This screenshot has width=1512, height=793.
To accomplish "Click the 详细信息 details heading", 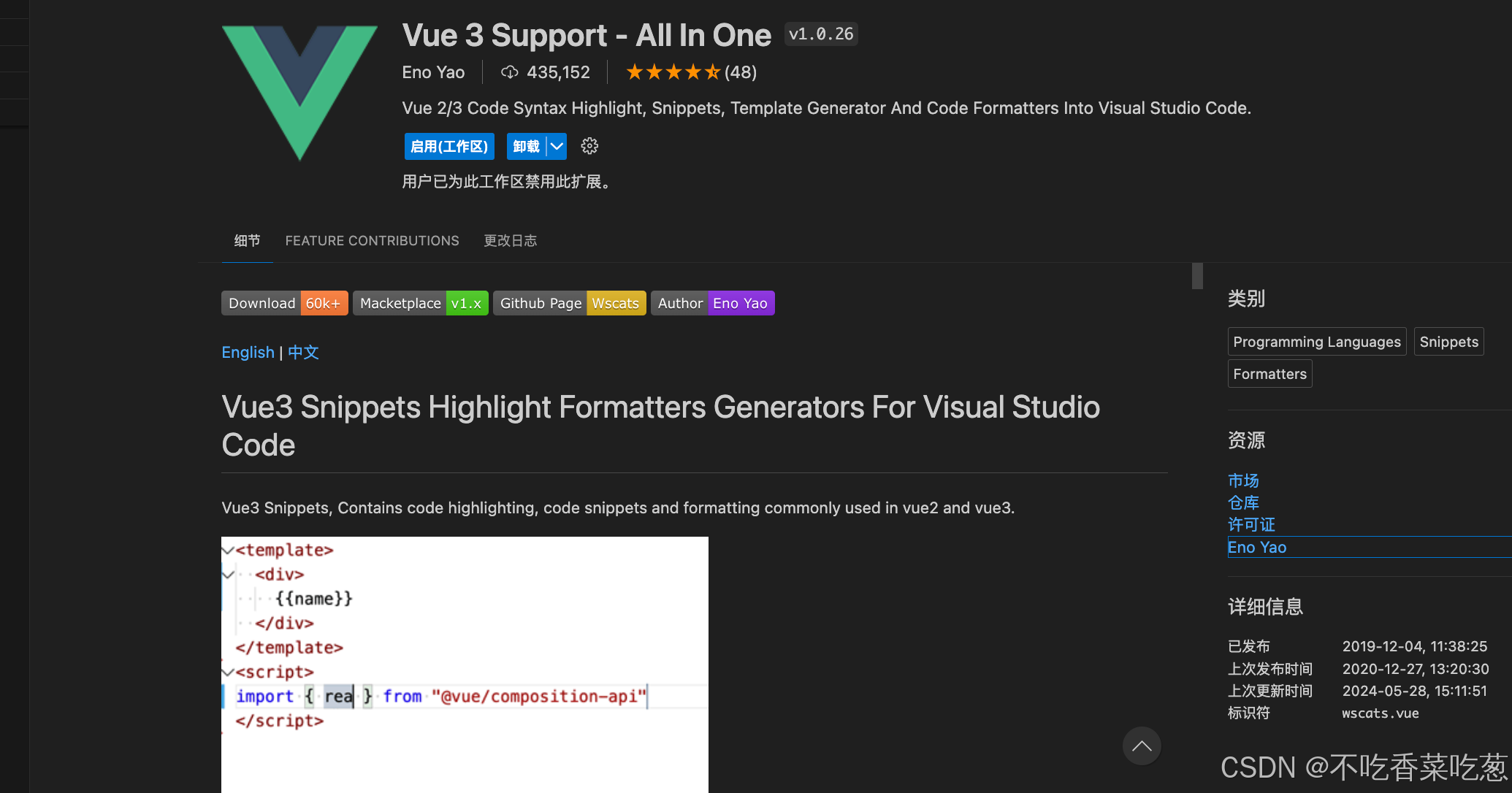I will 1265,607.
